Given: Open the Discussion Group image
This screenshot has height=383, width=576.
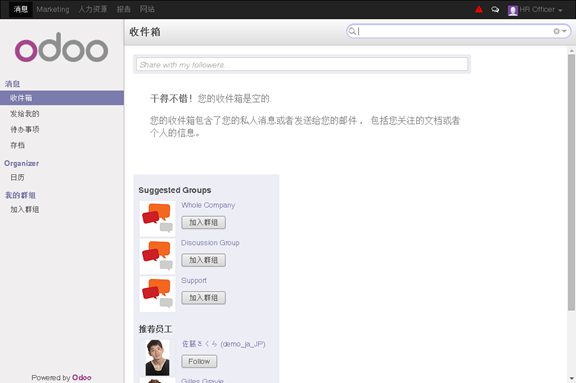Looking at the screenshot, I should click(x=158, y=256).
